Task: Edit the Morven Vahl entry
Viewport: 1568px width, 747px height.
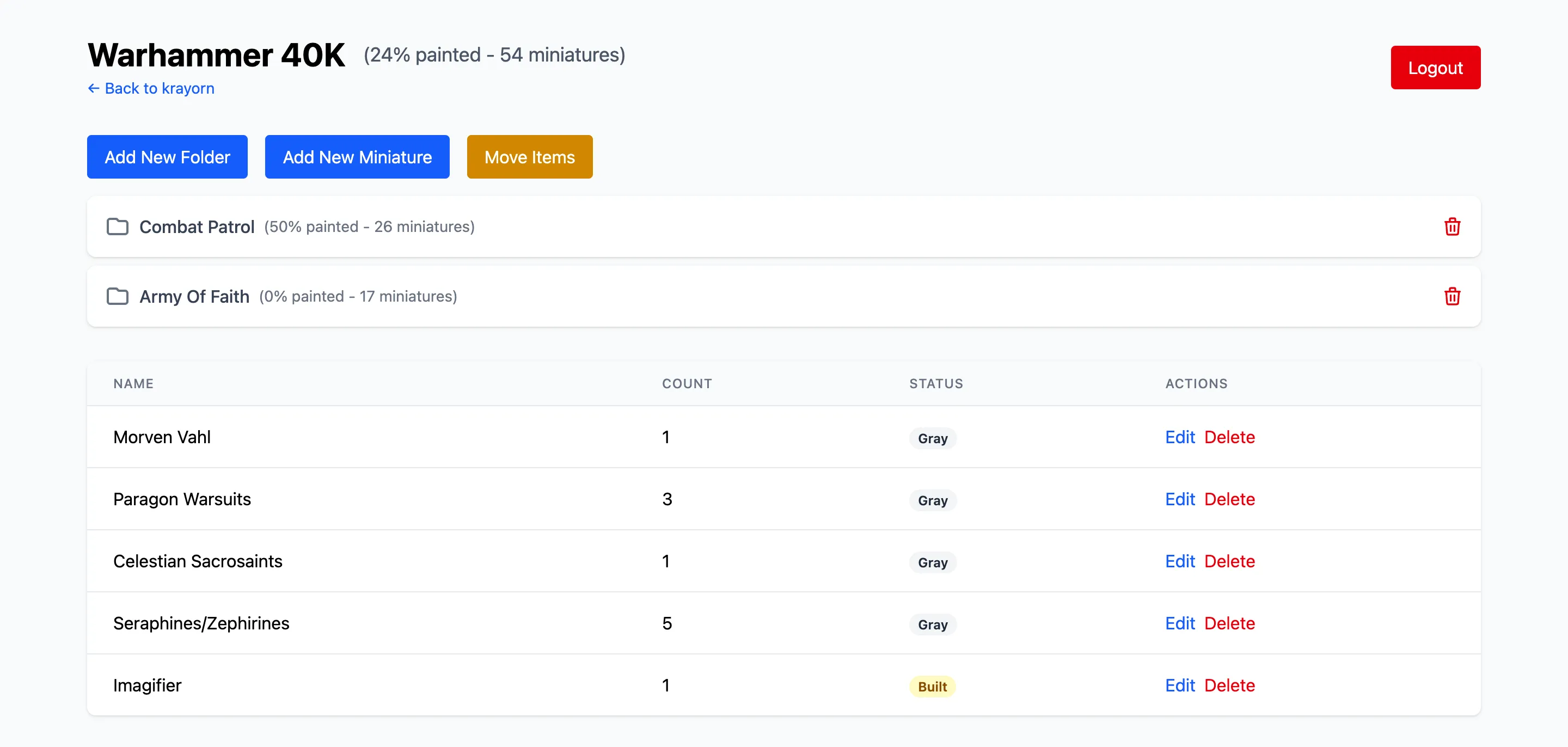Action: click(x=1179, y=437)
